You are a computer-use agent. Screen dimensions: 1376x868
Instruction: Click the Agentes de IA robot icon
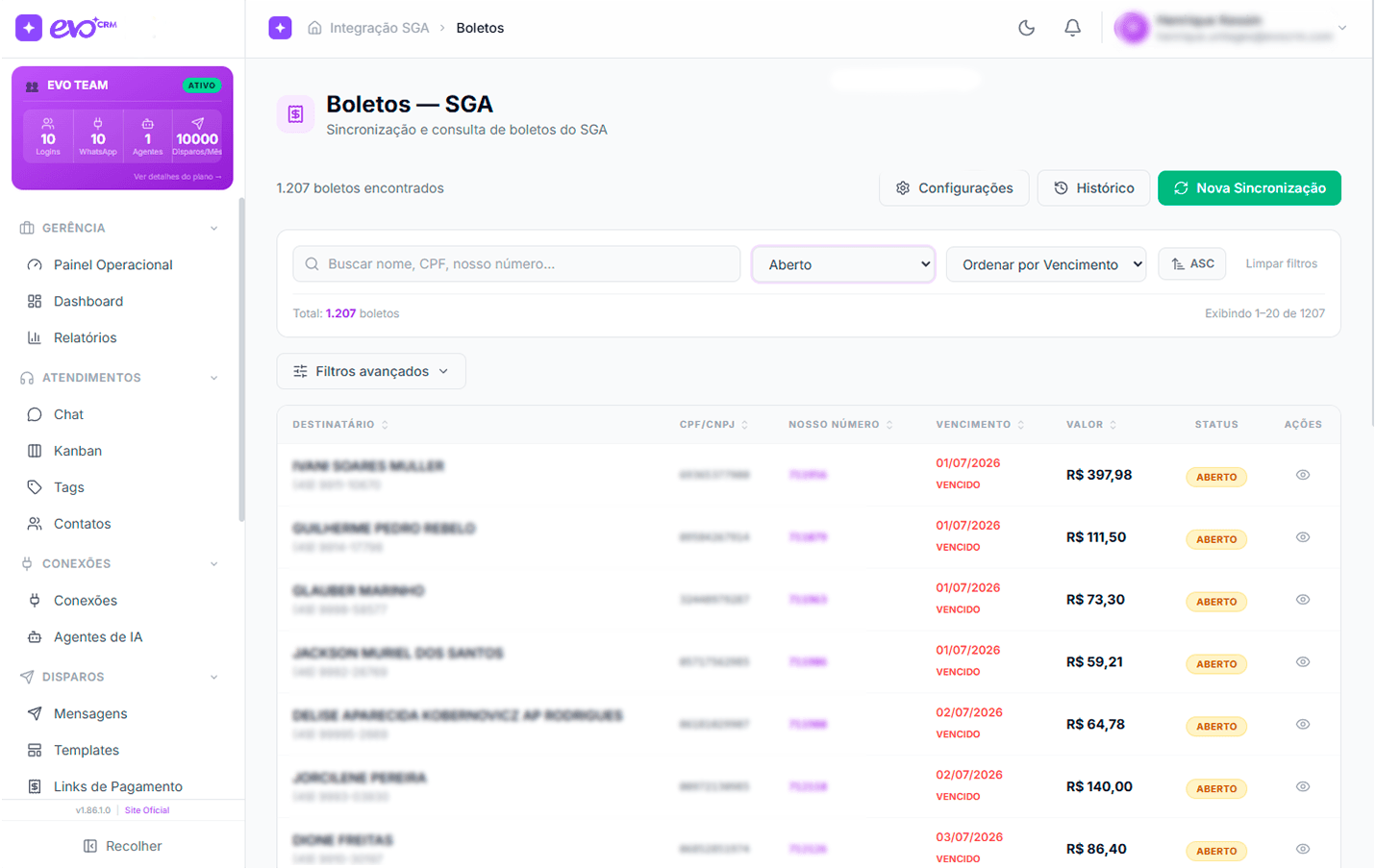pyautogui.click(x=35, y=637)
